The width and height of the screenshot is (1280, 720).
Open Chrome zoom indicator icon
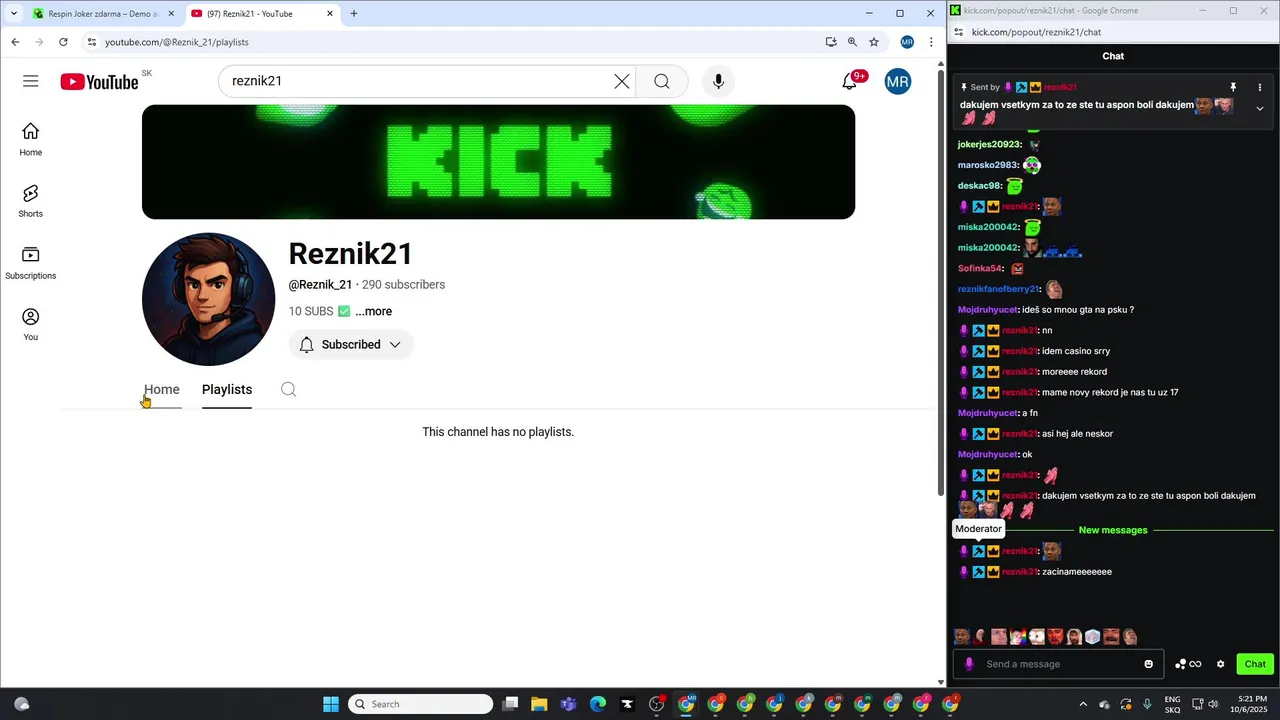pos(852,42)
